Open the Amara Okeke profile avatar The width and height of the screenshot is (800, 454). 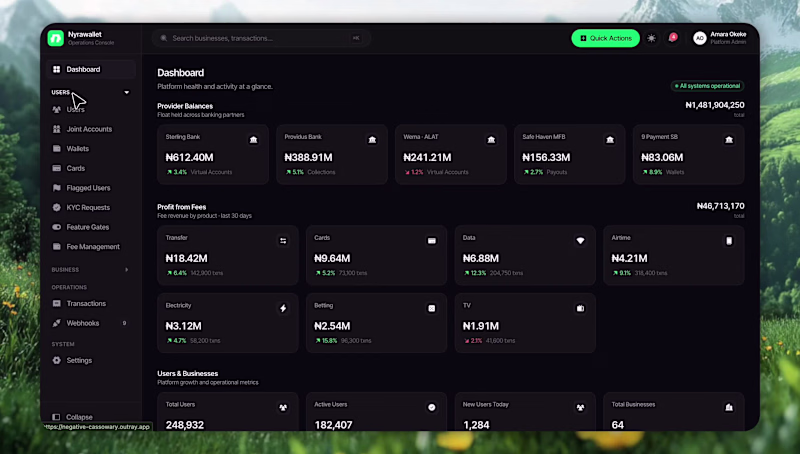click(x=699, y=38)
